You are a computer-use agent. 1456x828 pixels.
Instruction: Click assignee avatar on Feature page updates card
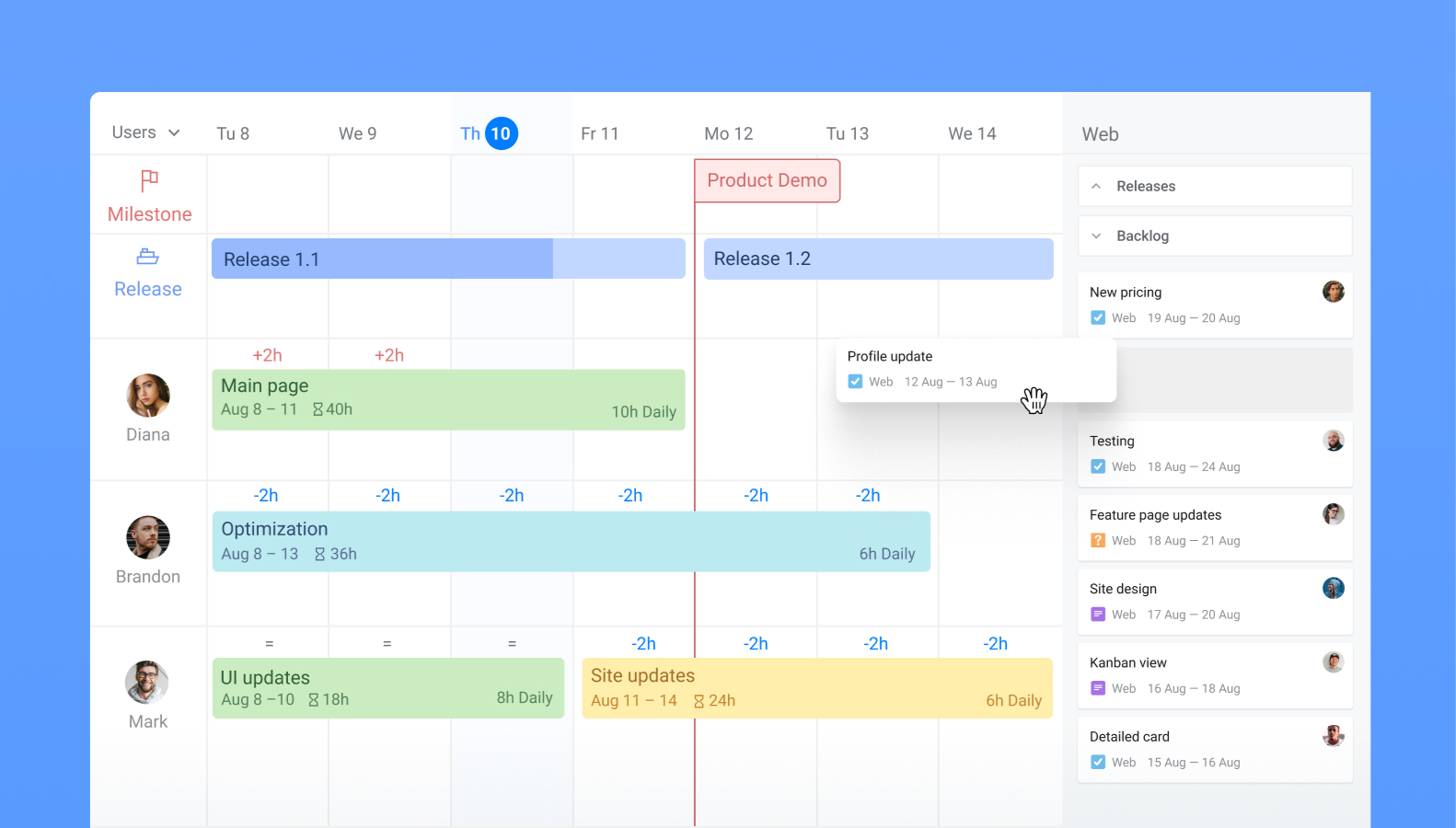point(1334,514)
